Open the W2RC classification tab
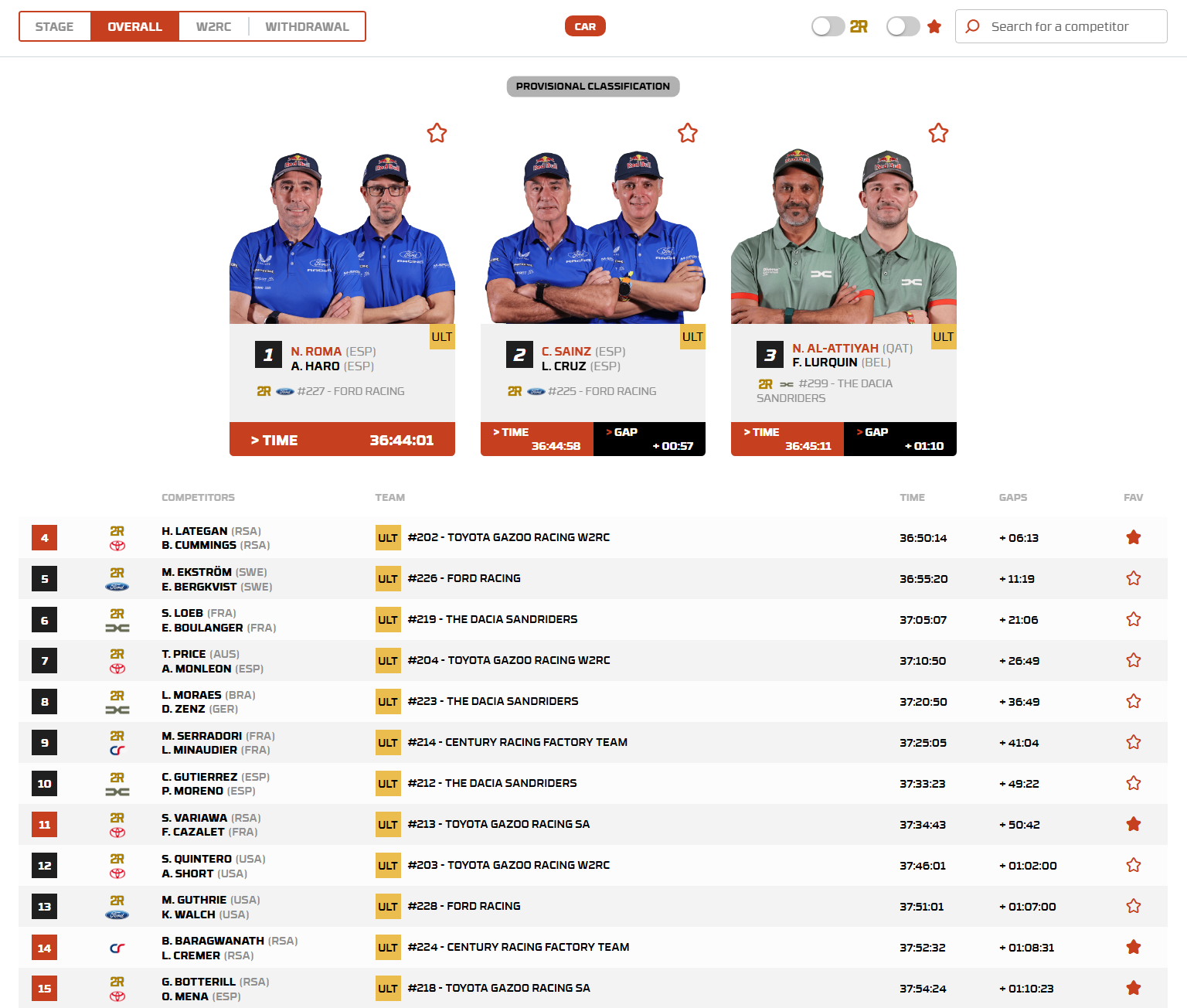Image resolution: width=1187 pixels, height=1008 pixels. pyautogui.click(x=213, y=26)
